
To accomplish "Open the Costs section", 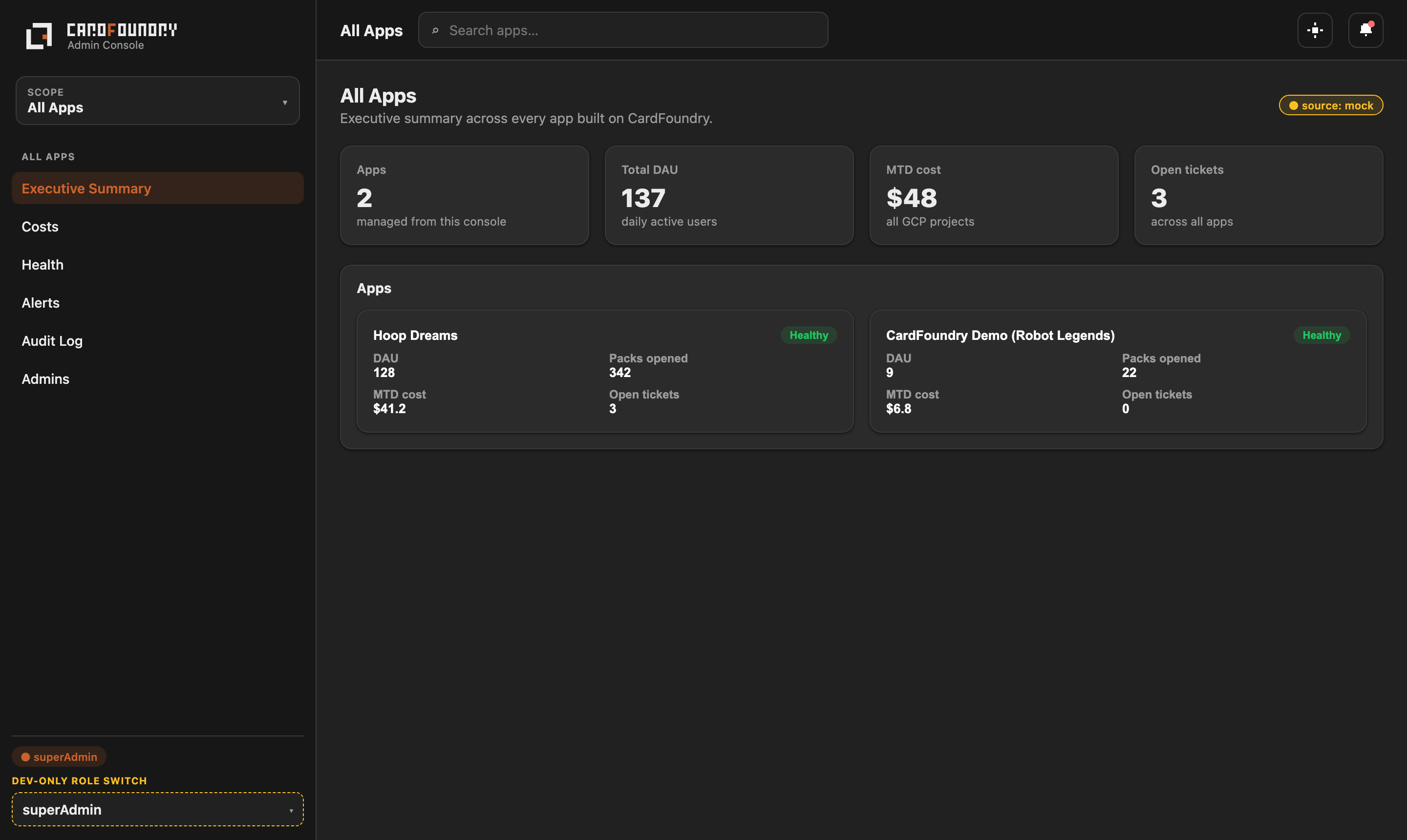I will (157, 227).
